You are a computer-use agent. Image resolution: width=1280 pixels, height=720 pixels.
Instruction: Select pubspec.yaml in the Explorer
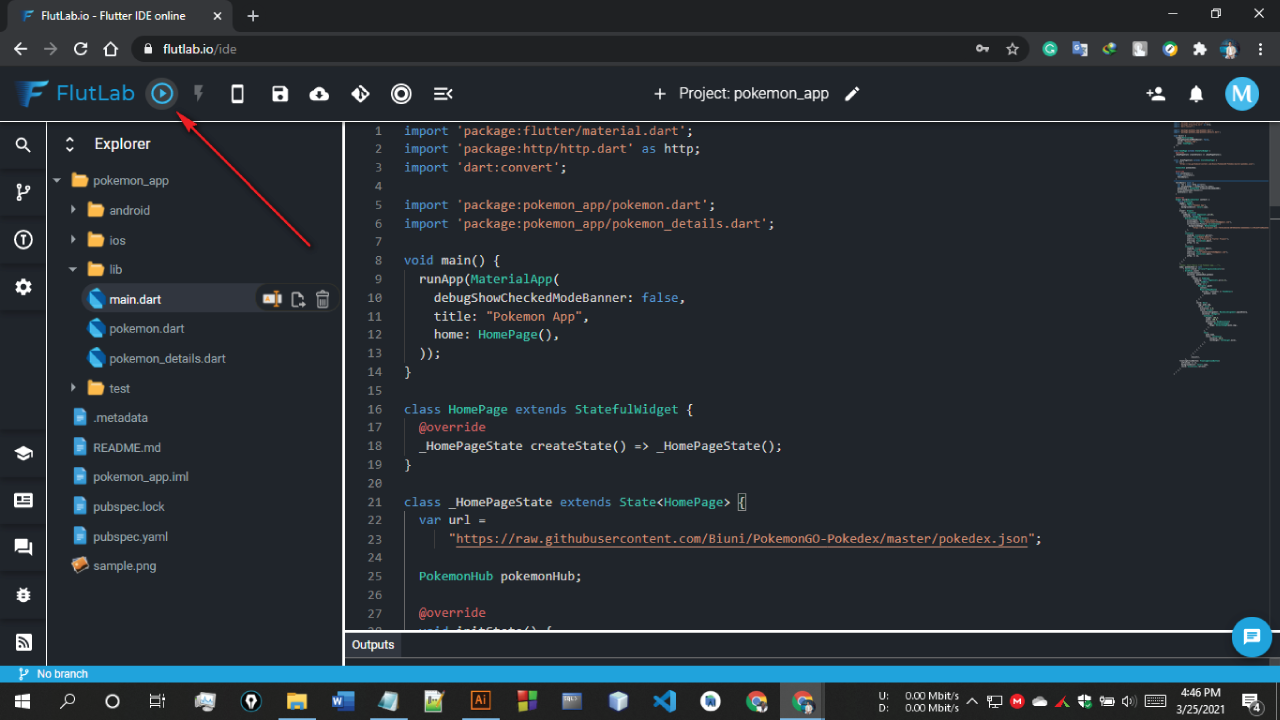pyautogui.click(x=128, y=536)
